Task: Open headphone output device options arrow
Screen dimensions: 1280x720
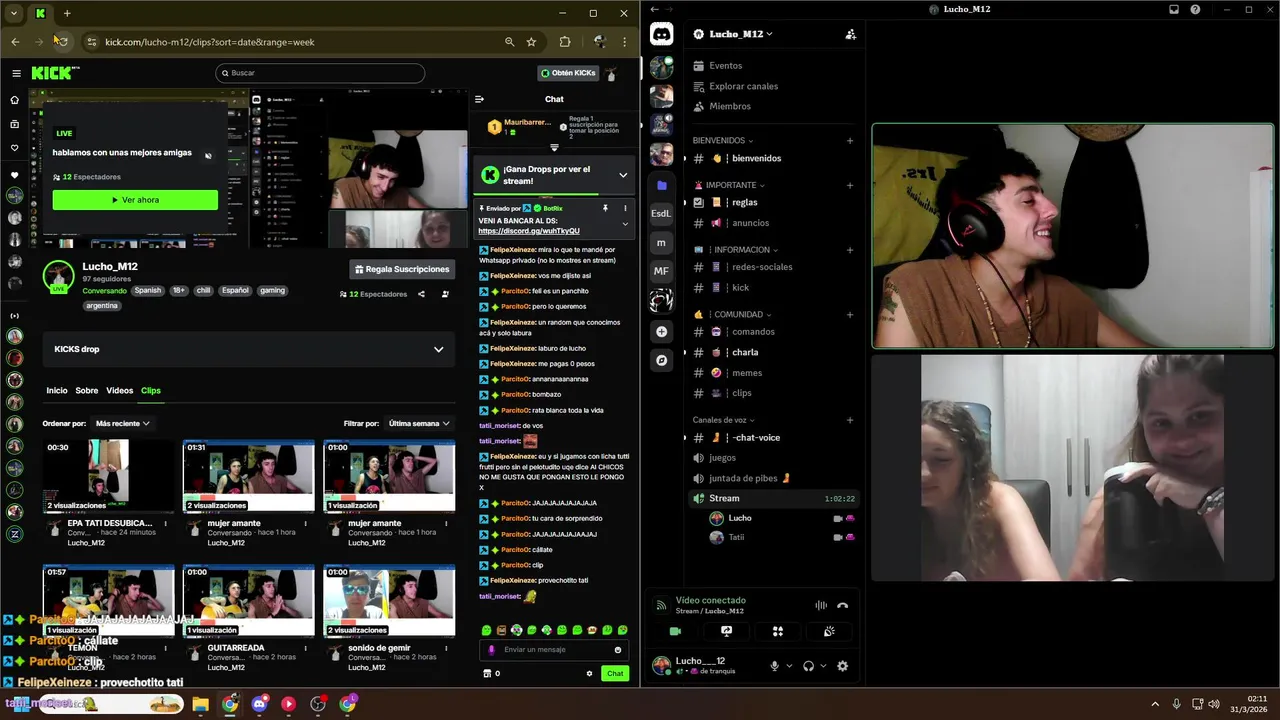Action: [x=823, y=666]
